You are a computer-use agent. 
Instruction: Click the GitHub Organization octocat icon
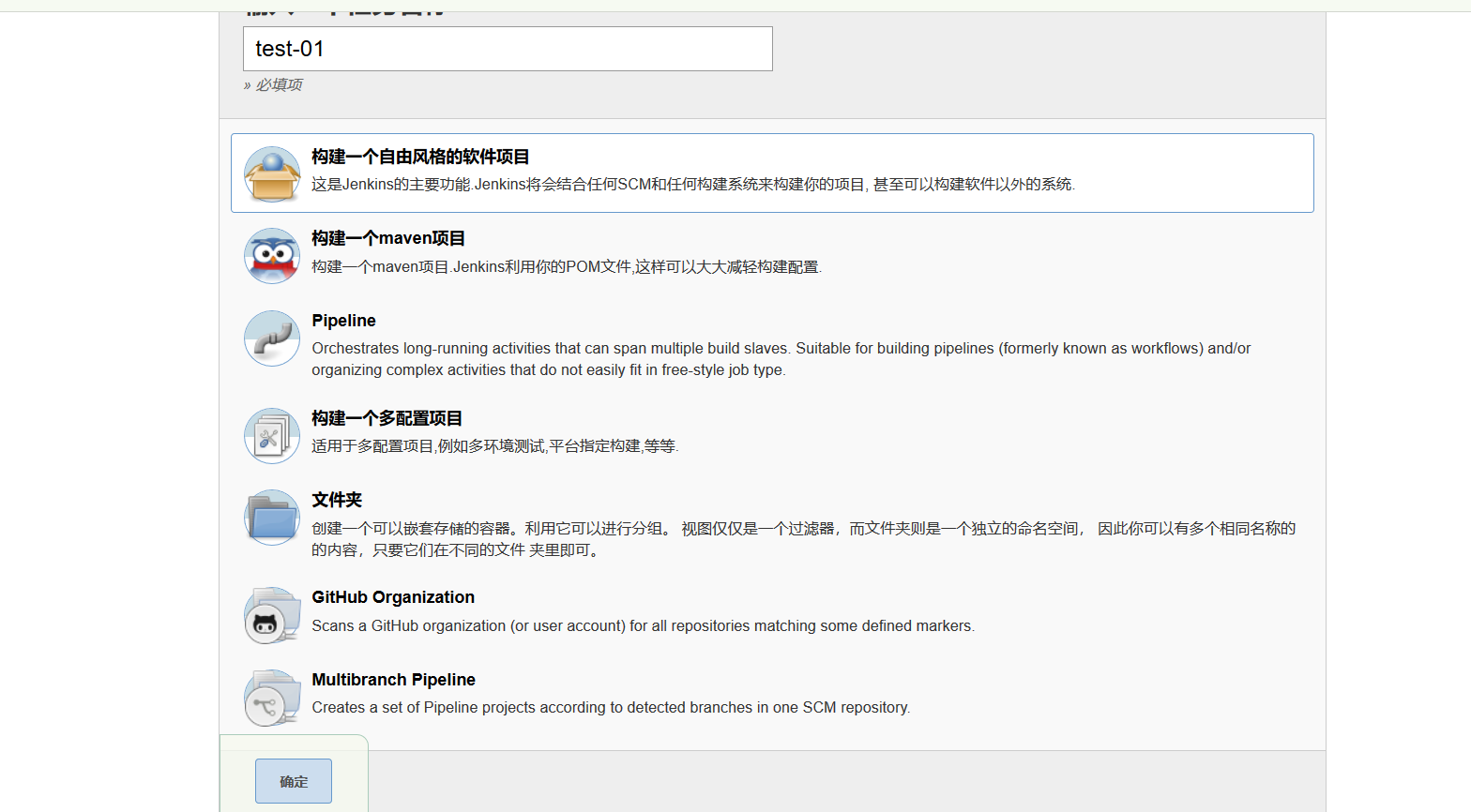(272, 615)
